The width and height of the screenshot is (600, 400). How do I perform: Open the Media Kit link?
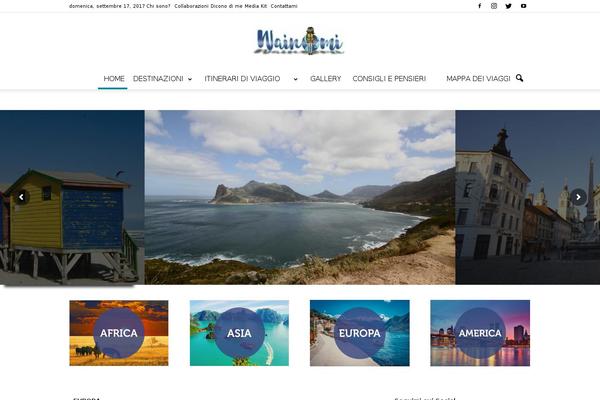point(256,6)
